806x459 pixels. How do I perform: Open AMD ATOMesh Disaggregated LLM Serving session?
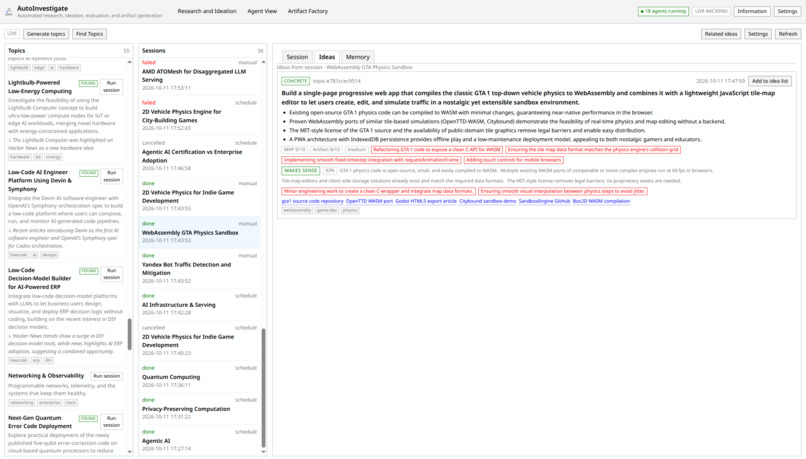199,75
